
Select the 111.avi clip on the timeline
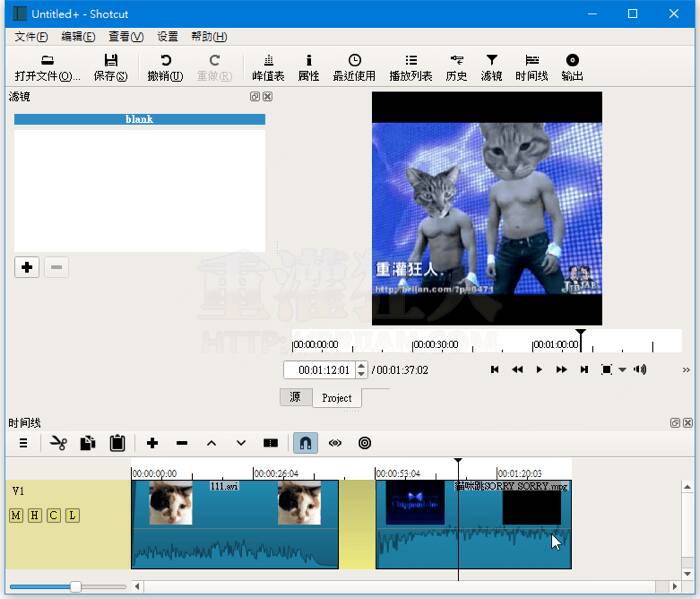tap(235, 524)
